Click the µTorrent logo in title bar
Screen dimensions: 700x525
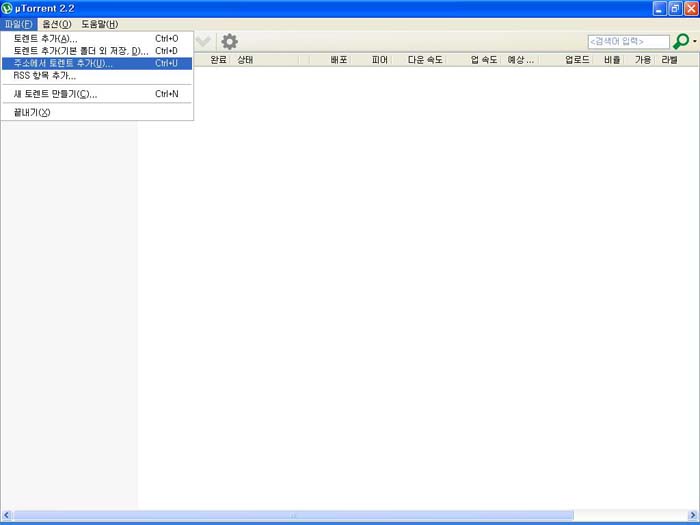pos(7,8)
